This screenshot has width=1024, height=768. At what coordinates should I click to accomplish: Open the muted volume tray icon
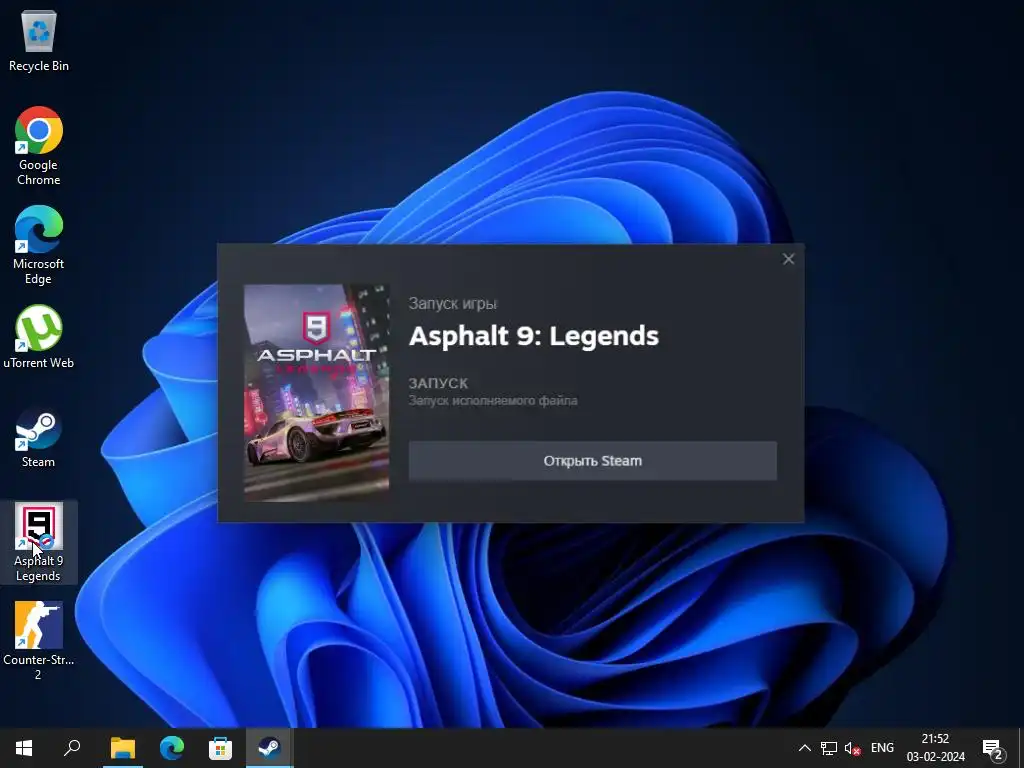click(853, 748)
